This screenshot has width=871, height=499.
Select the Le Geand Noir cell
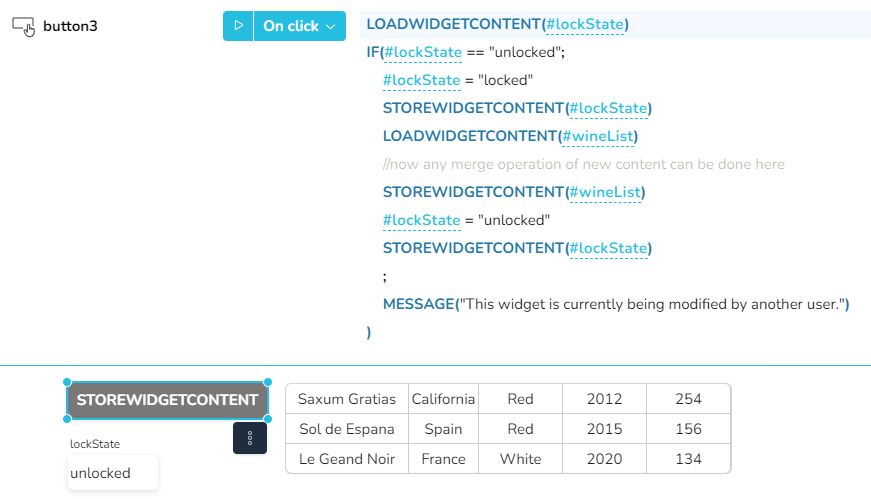(x=347, y=459)
